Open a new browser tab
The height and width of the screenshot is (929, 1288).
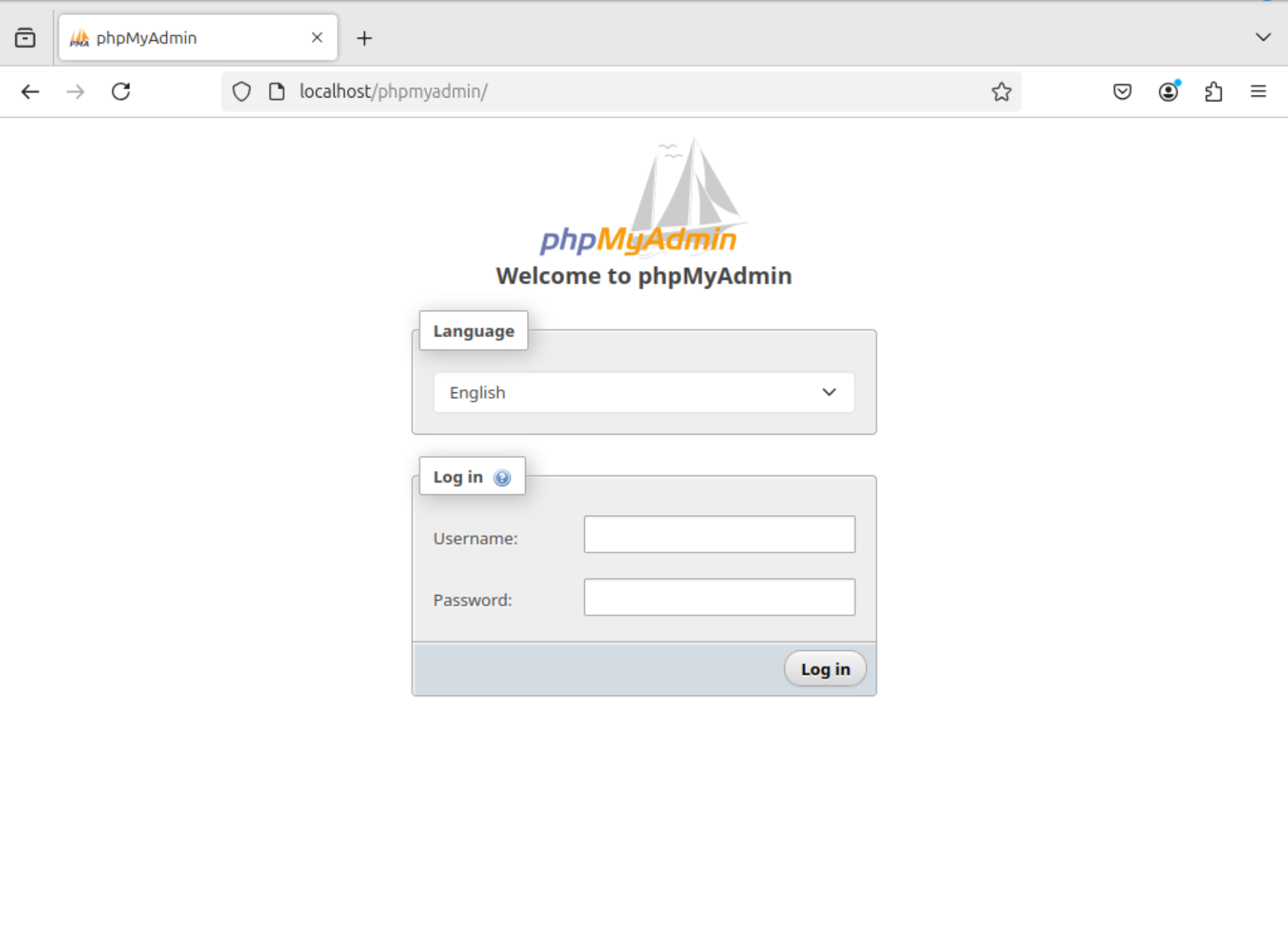pyautogui.click(x=364, y=38)
